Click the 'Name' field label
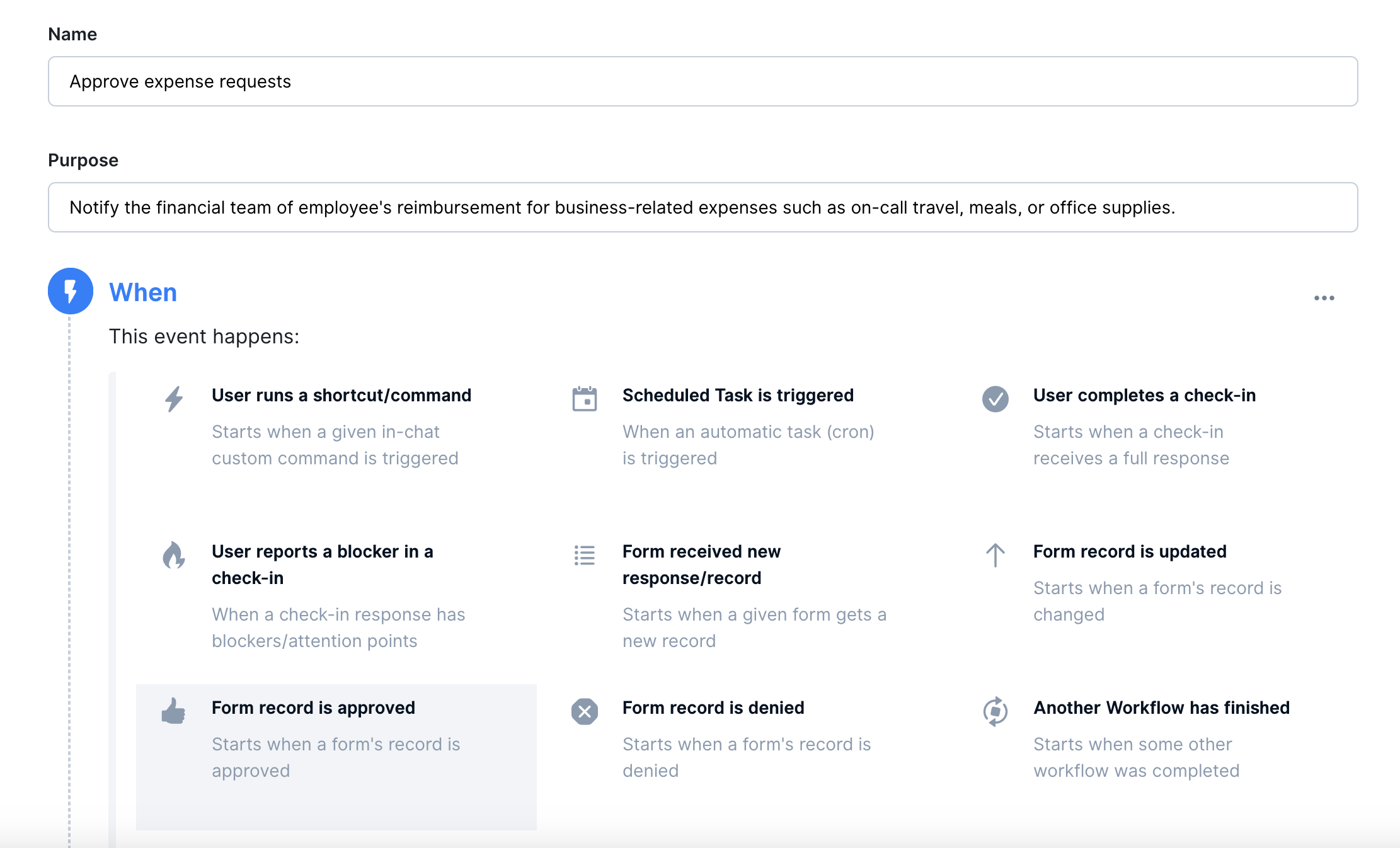Screen dimensions: 1400x848 72,34
